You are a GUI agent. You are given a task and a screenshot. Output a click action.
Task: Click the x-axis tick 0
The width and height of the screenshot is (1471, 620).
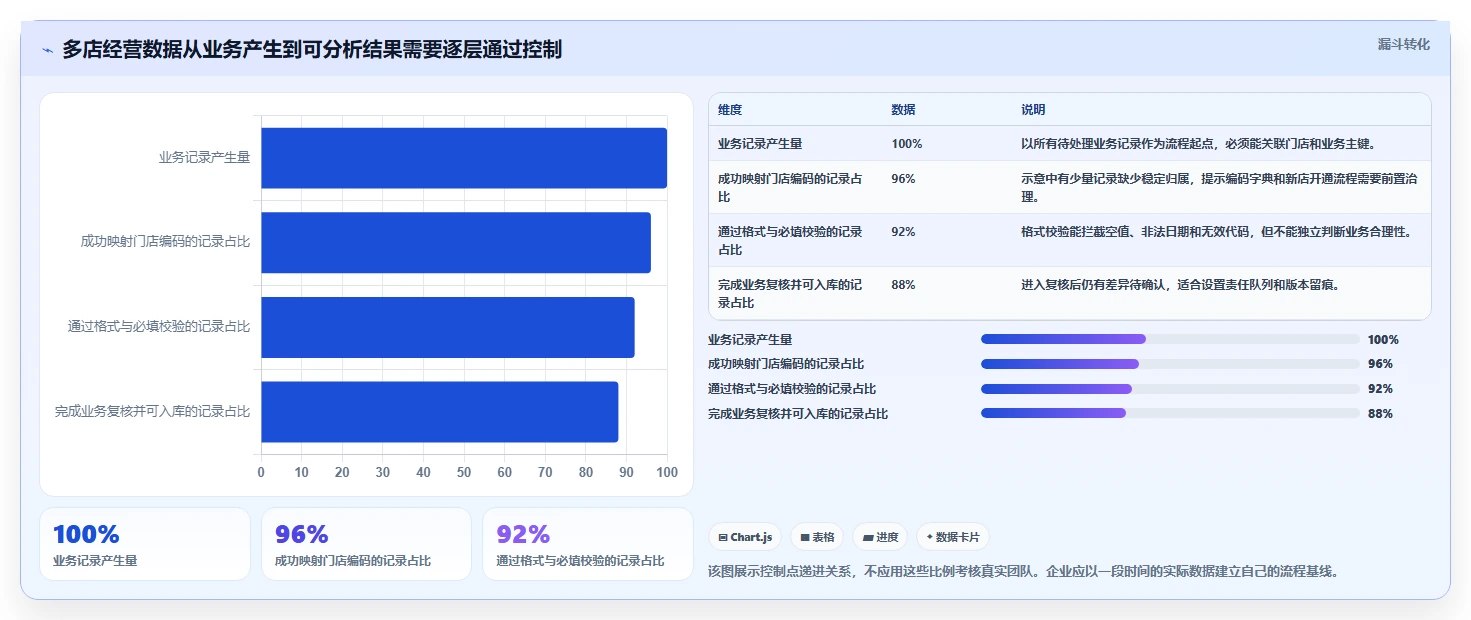[261, 472]
